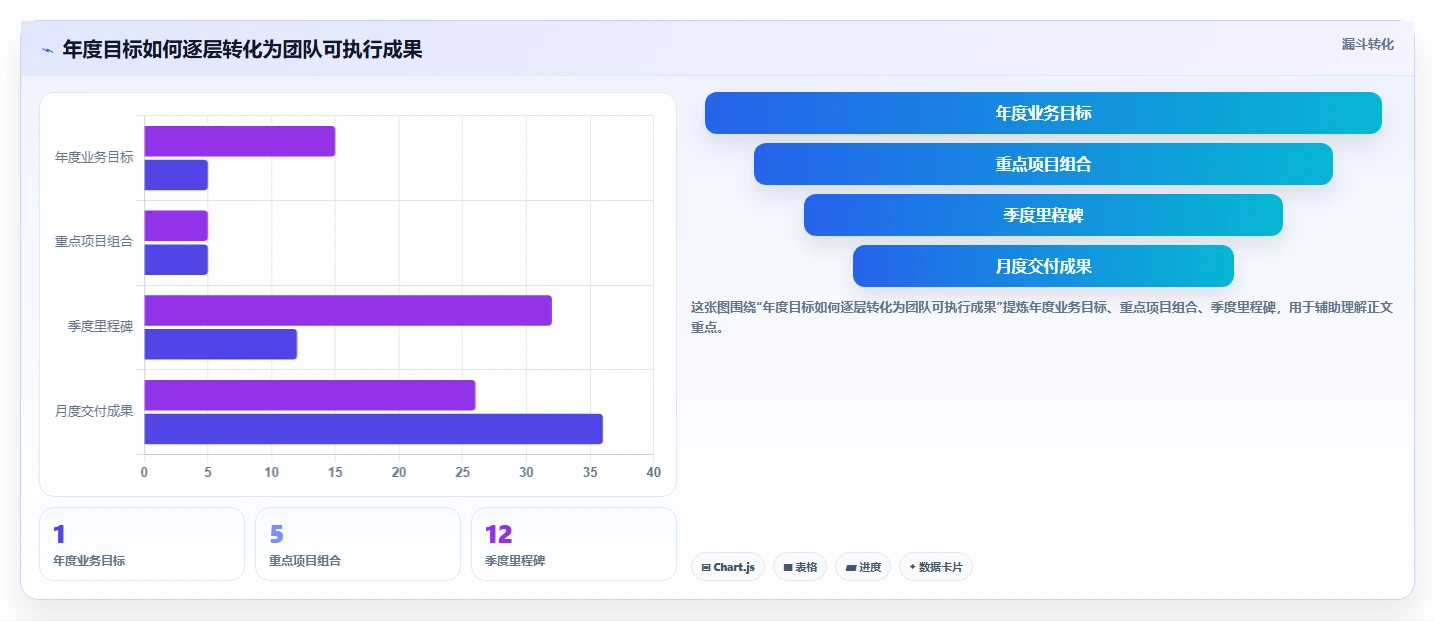Viewport: 1435px width, 621px height.
Task: Open the stat card showing 5 重点项目组合
Action: (x=358, y=544)
